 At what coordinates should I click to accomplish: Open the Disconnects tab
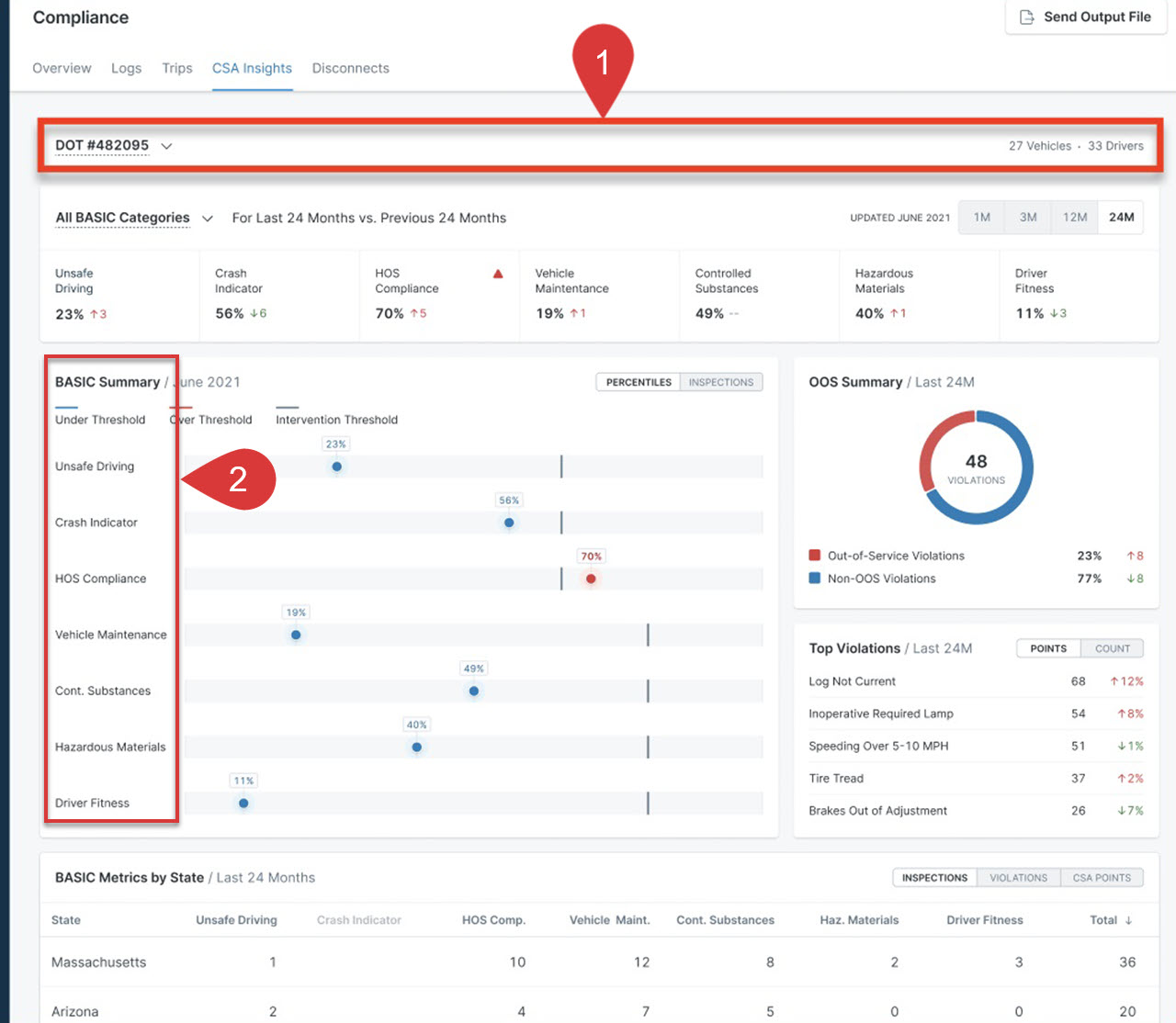pyautogui.click(x=350, y=68)
